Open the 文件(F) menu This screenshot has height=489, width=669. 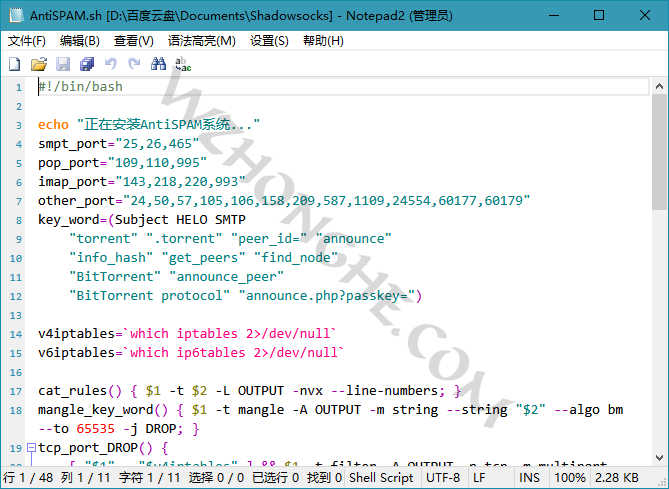(26, 41)
